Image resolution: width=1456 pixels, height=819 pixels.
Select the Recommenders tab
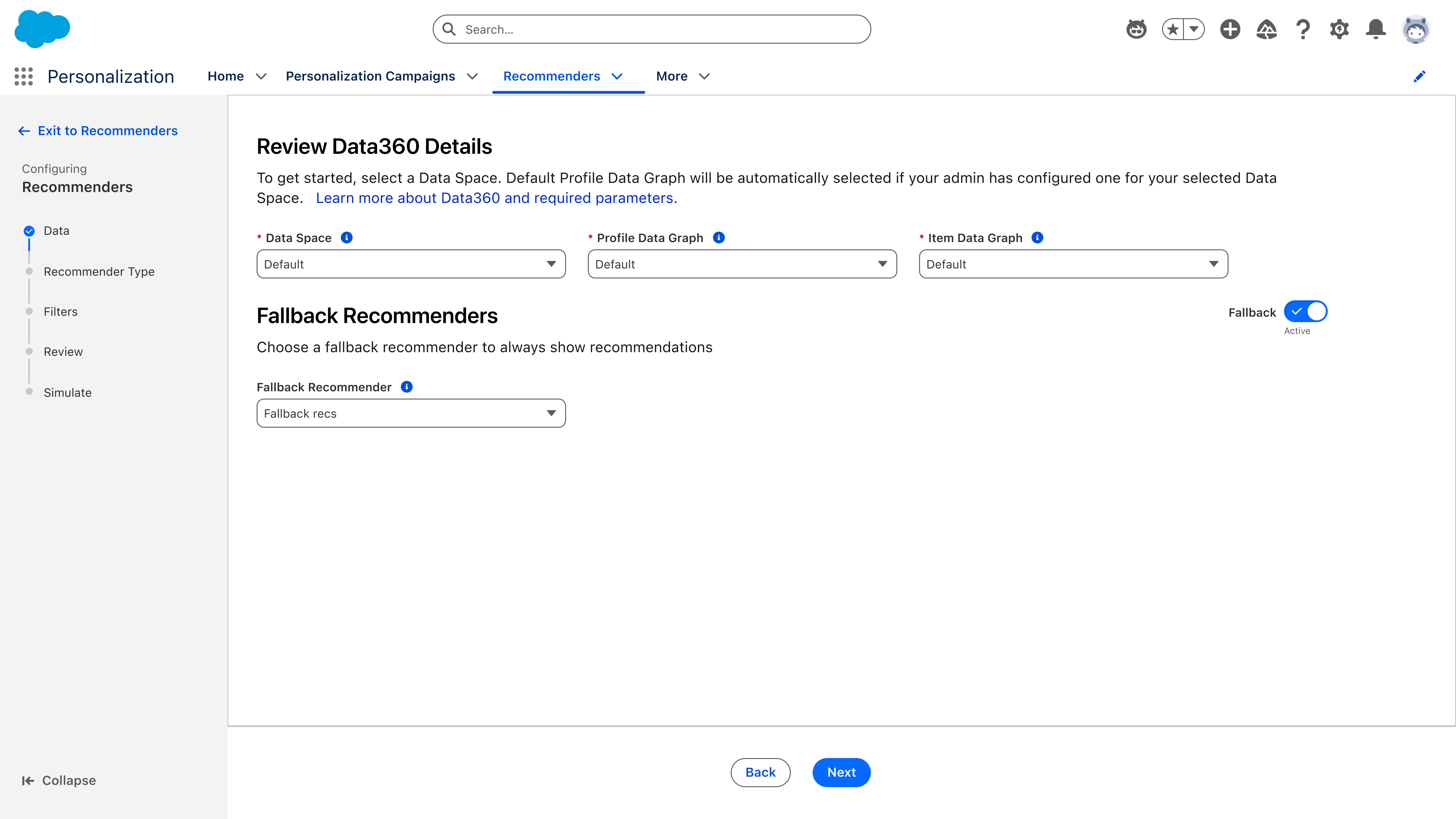click(552, 76)
